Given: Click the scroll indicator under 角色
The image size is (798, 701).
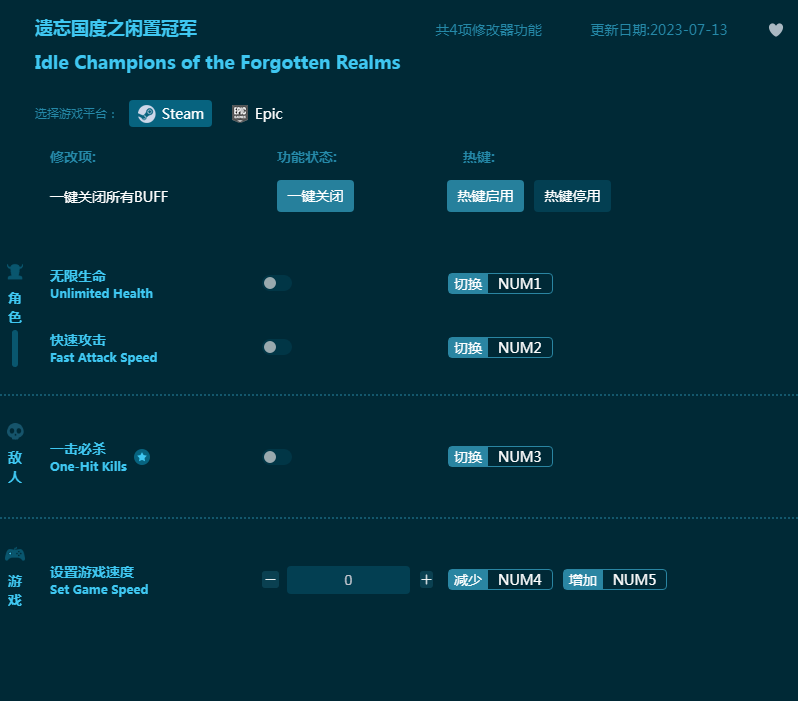Looking at the screenshot, I should coord(15,349).
